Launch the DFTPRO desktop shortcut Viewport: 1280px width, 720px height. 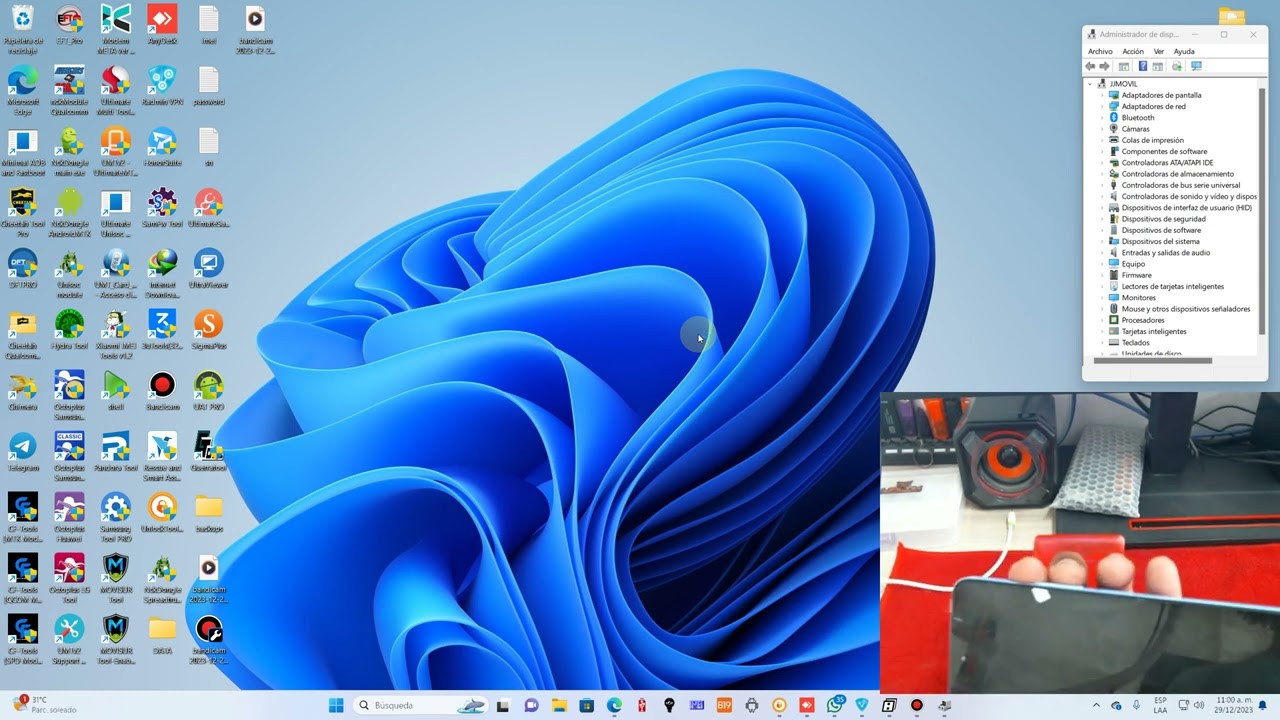pos(22,269)
